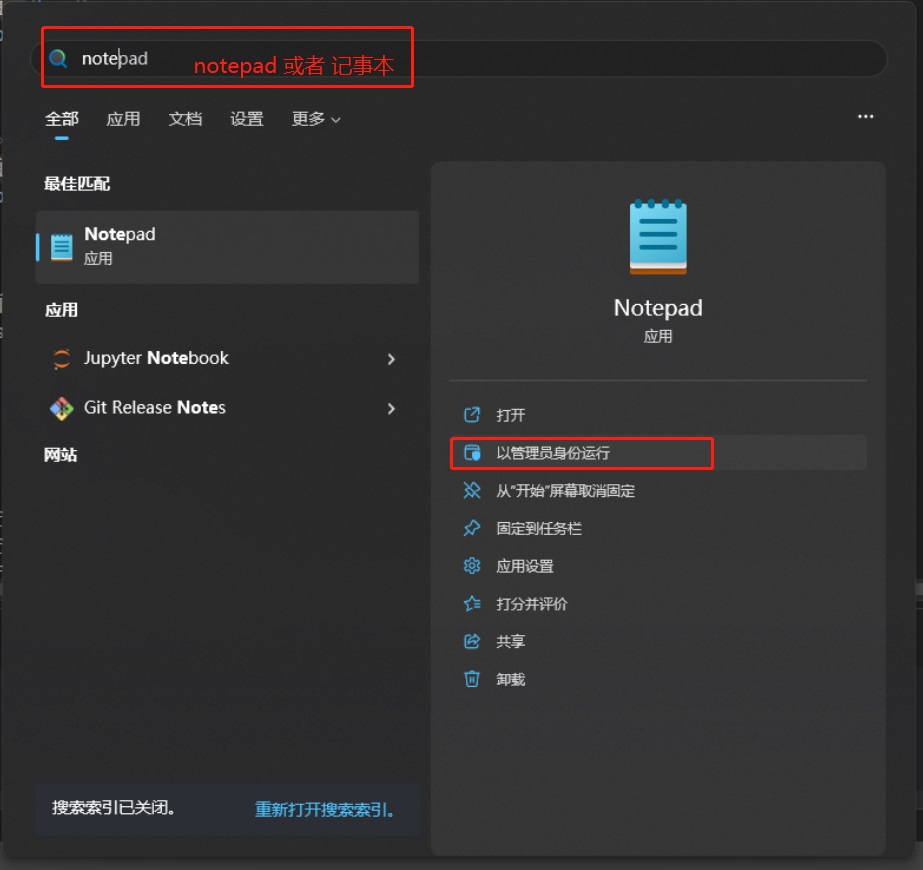Click the large Notepad icon in preview pane
The image size is (923, 870).
(658, 237)
